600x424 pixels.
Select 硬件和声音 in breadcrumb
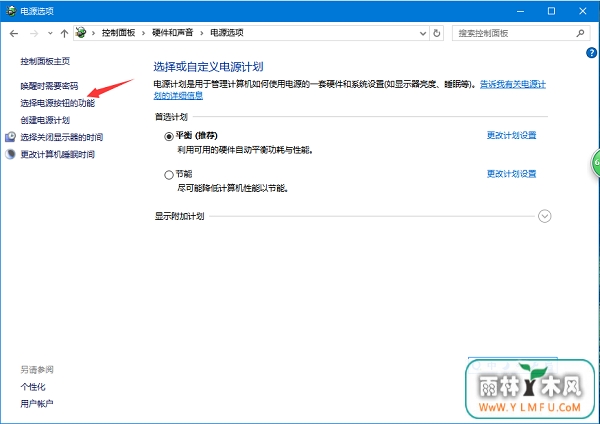(x=173, y=33)
